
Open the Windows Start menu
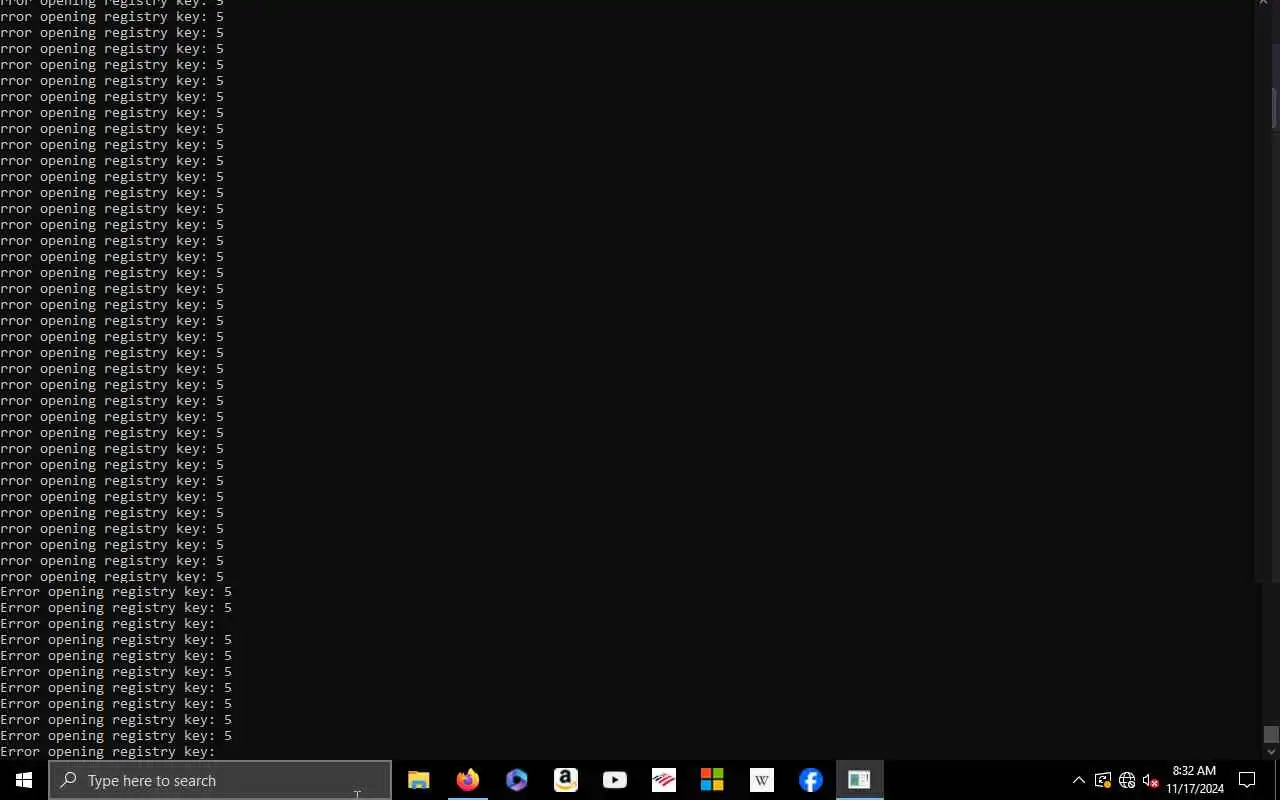pos(24,780)
